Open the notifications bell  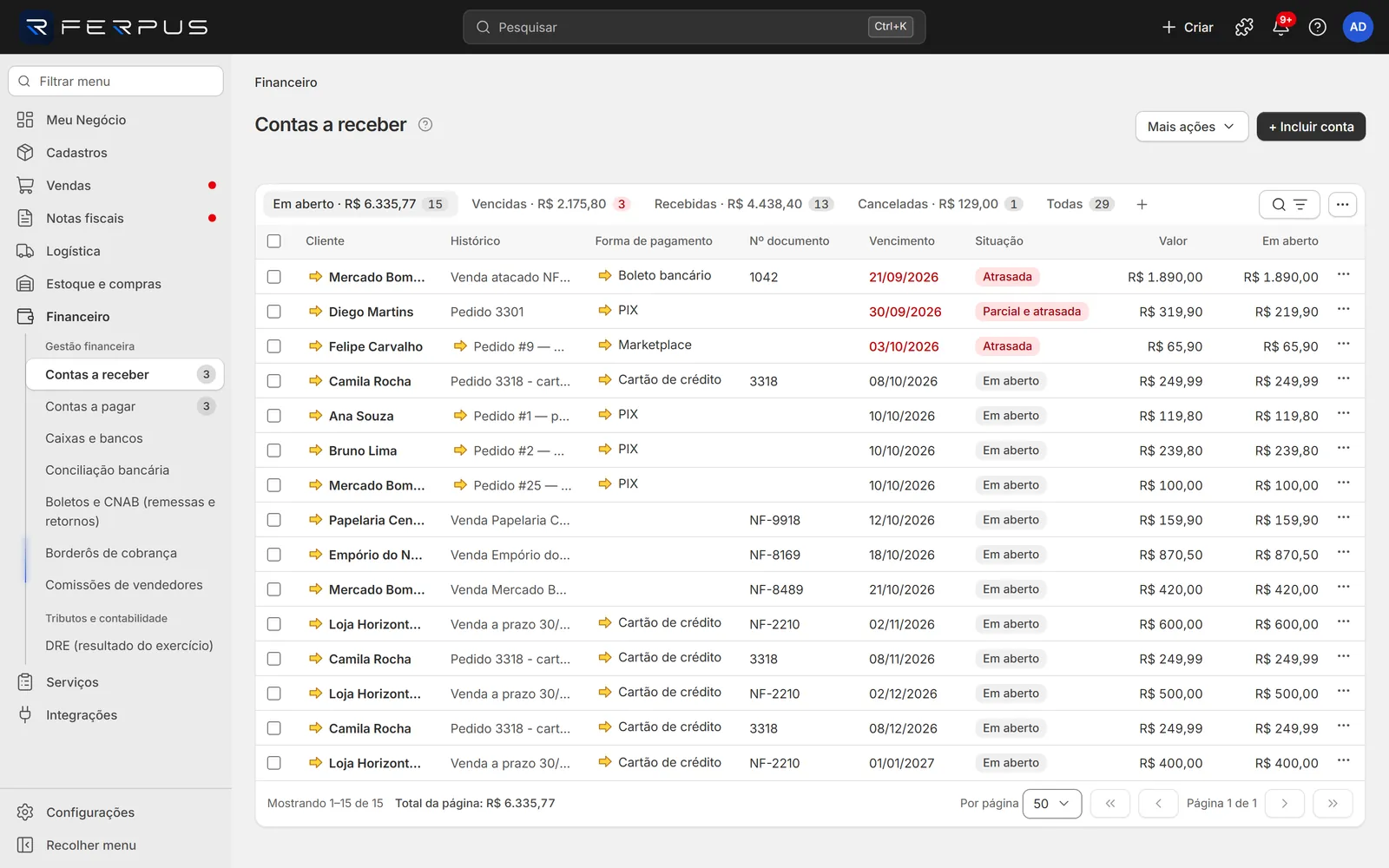[1280, 27]
